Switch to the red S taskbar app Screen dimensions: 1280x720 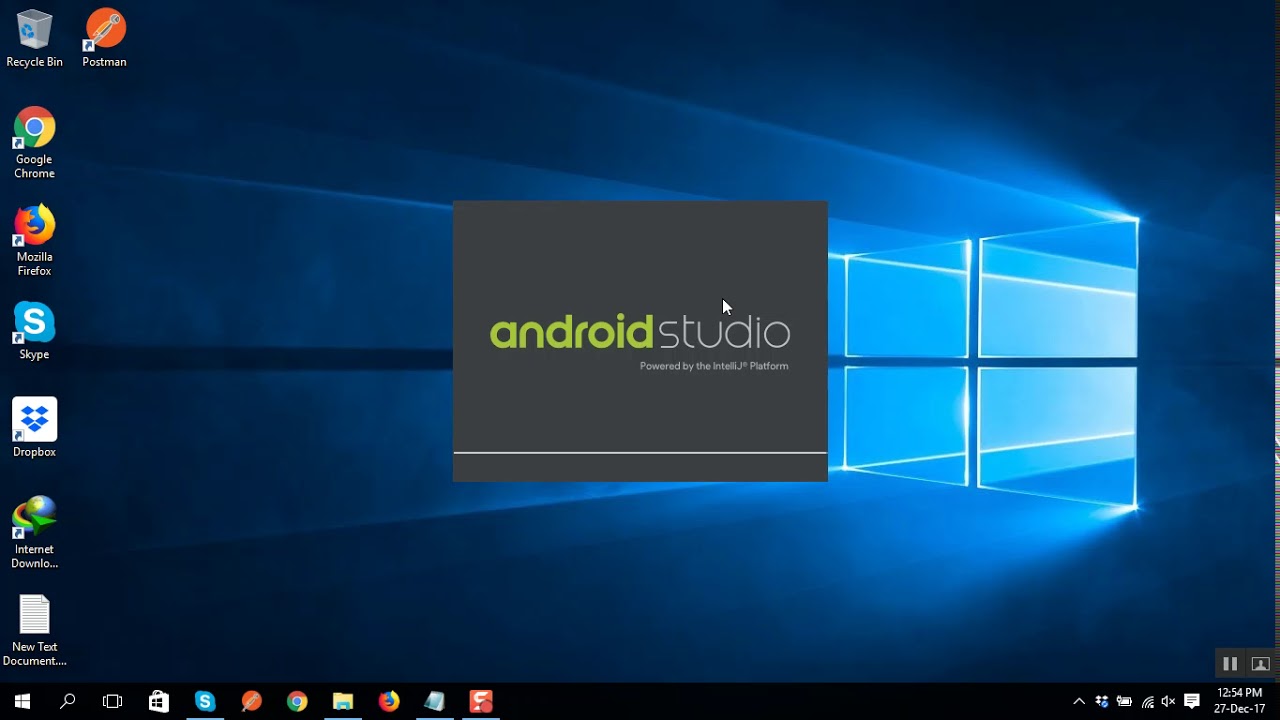481,701
